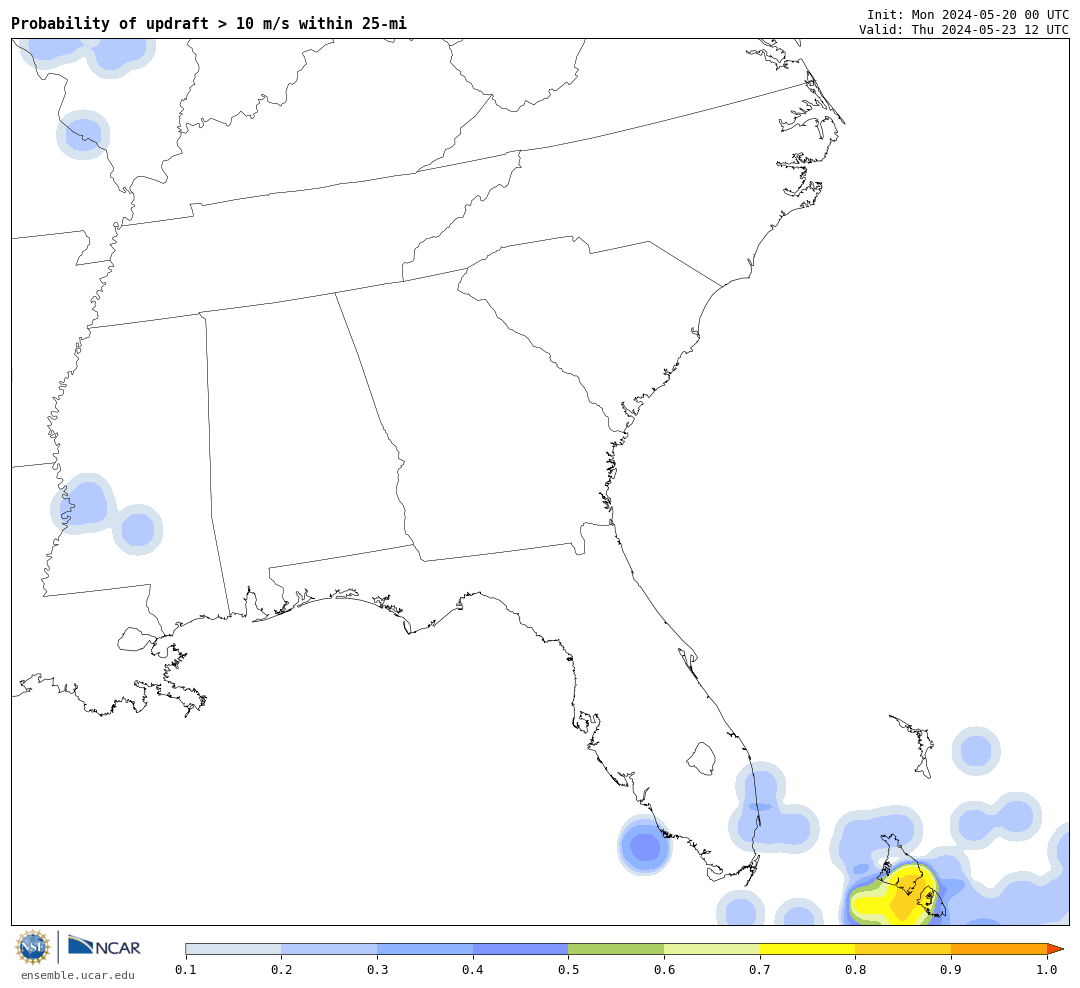Select the Init time label text
The height and width of the screenshot is (988, 1080).
tap(968, 14)
